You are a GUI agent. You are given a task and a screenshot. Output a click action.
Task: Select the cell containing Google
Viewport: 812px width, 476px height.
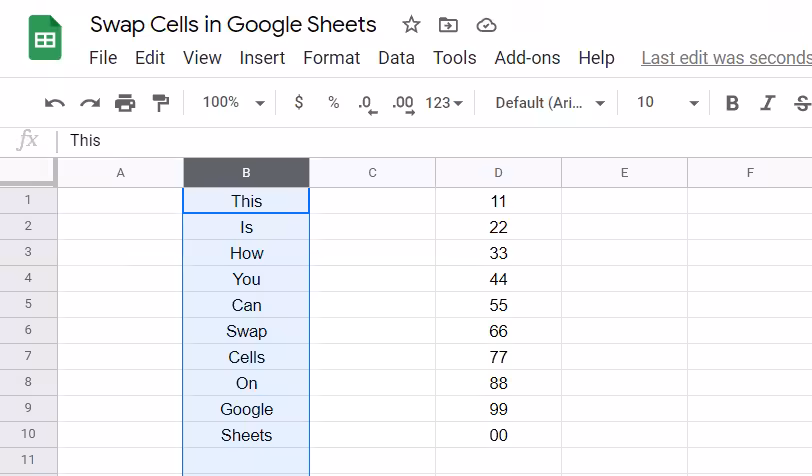tap(246, 409)
